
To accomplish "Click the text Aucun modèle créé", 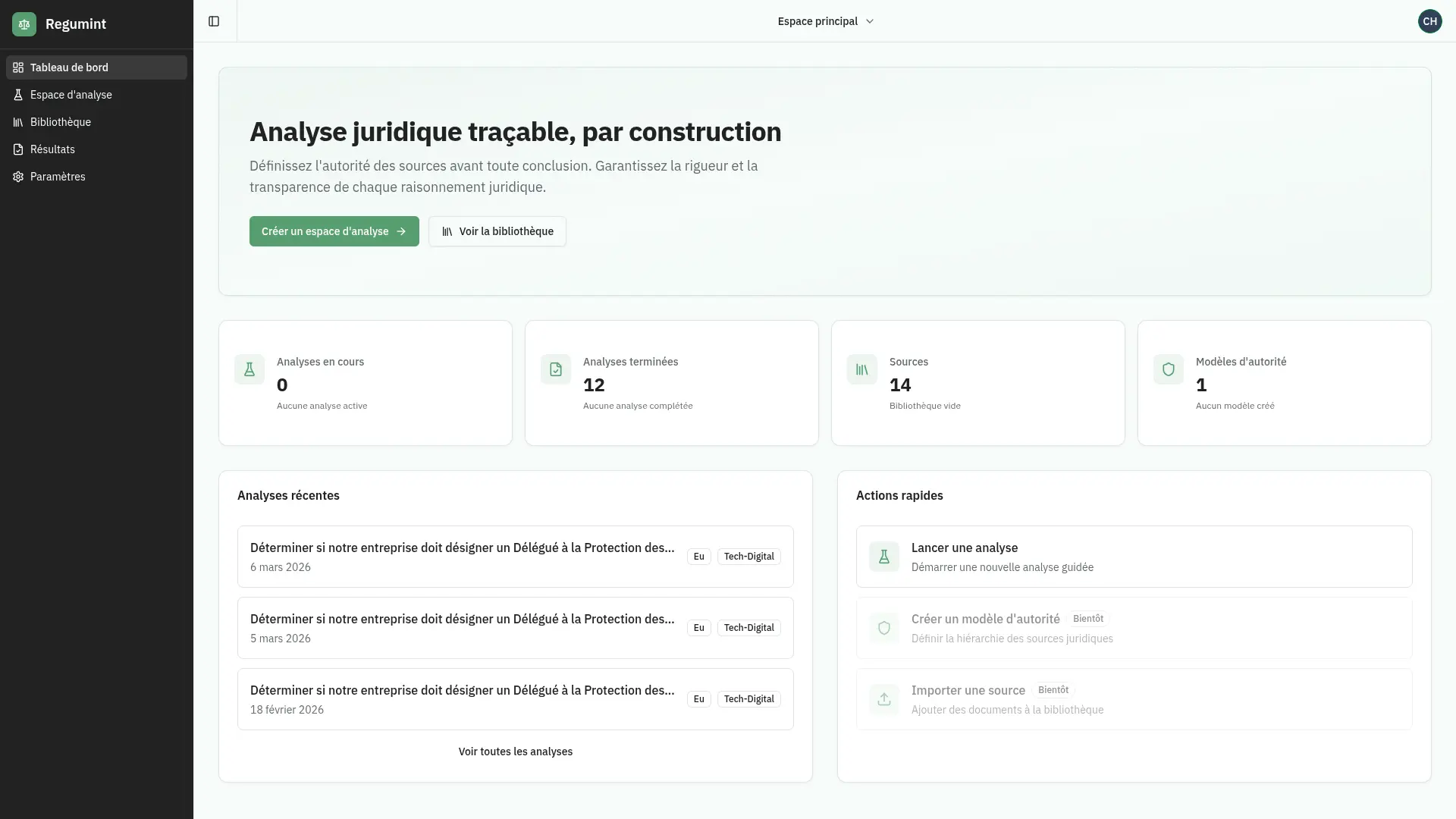I will pos(1235,406).
